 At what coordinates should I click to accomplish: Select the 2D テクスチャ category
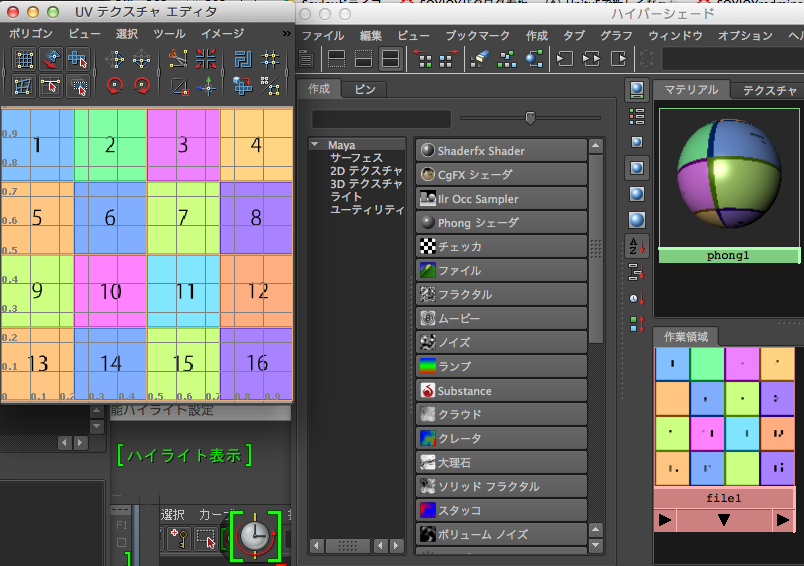tap(366, 171)
